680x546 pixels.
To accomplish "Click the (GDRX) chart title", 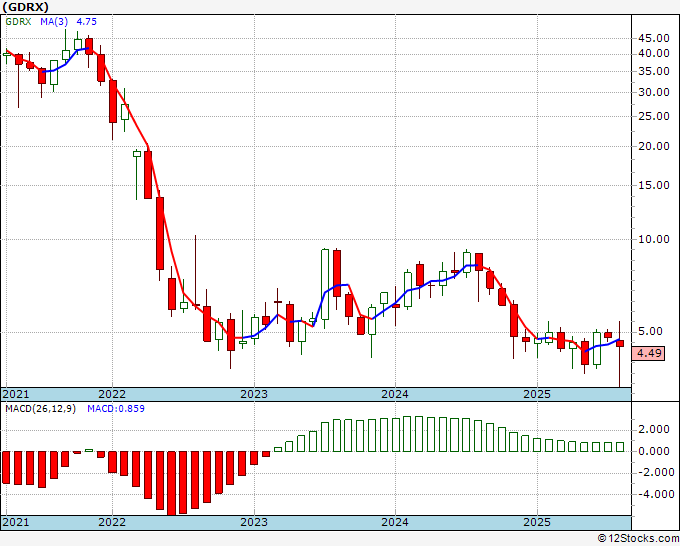I will [26, 7].
